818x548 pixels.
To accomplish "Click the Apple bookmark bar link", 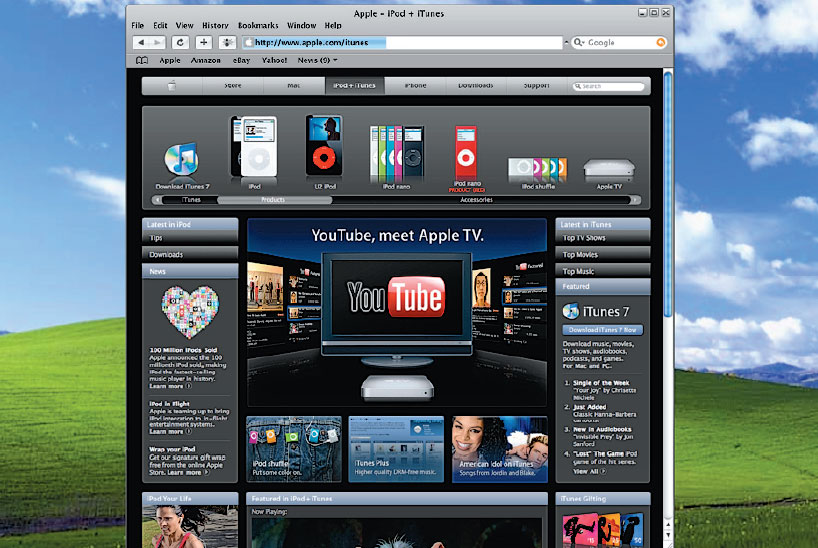I will coord(170,60).
